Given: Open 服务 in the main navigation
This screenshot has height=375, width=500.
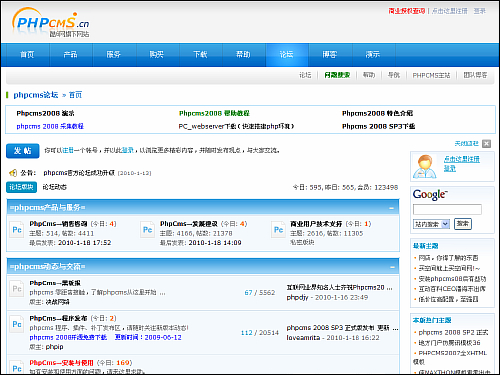Looking at the screenshot, I should pyautogui.click(x=114, y=54).
